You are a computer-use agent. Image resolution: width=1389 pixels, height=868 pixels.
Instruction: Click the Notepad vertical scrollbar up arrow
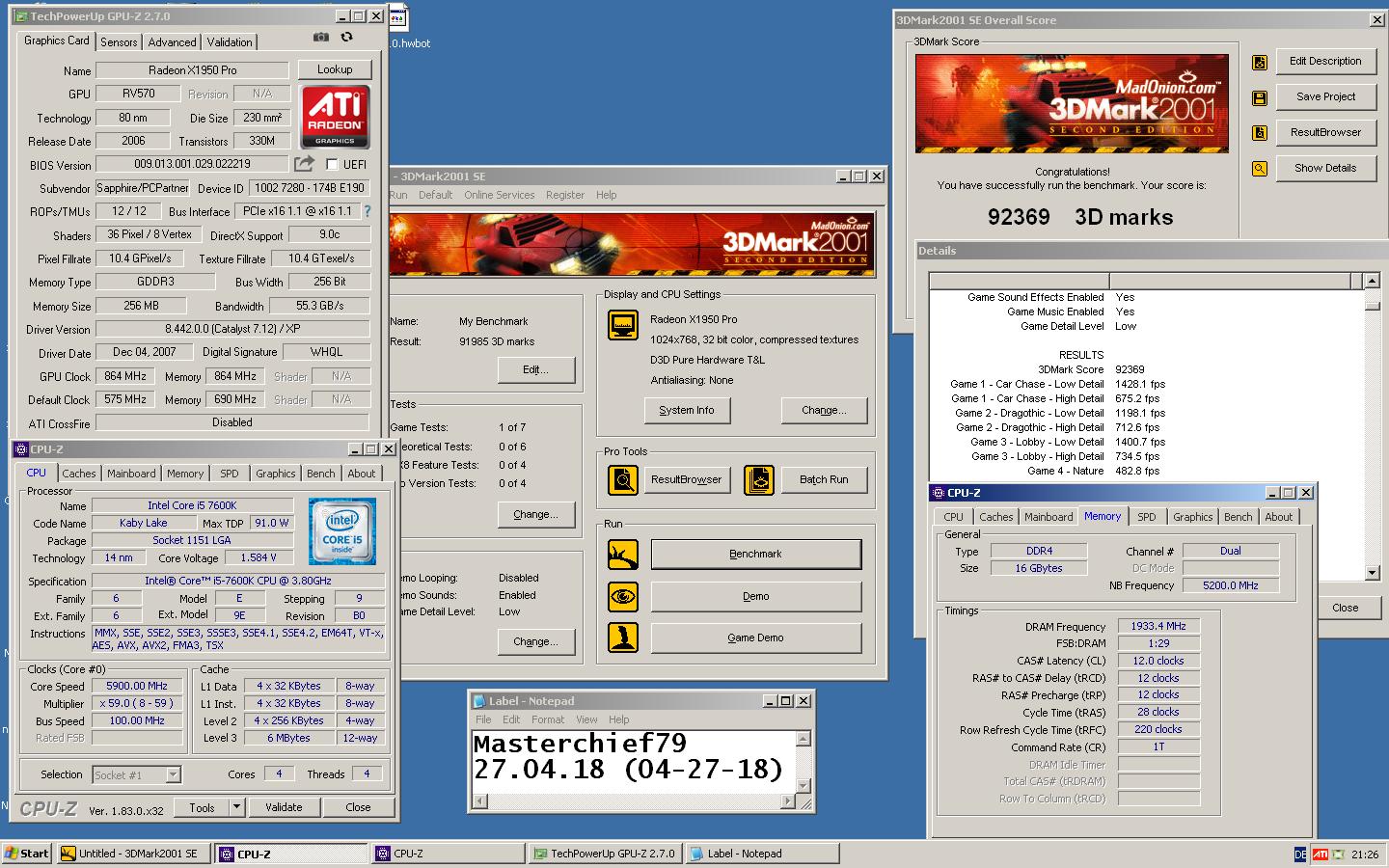point(803,739)
